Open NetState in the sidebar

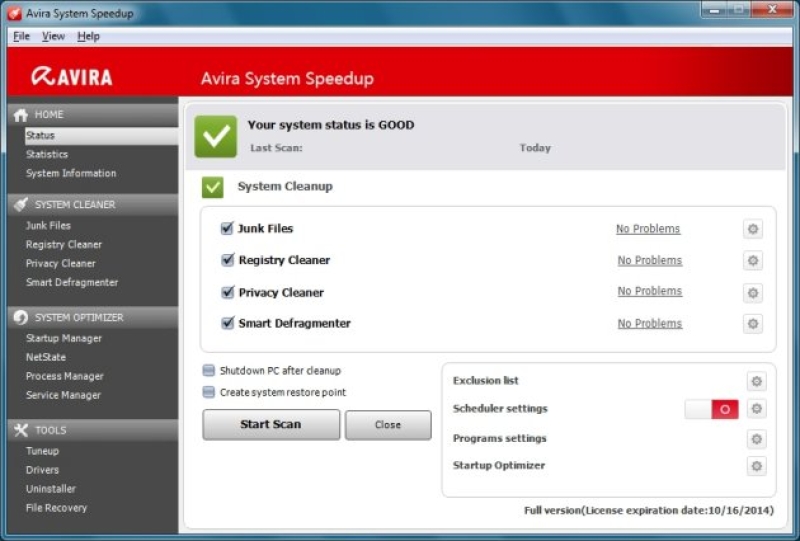[46, 357]
